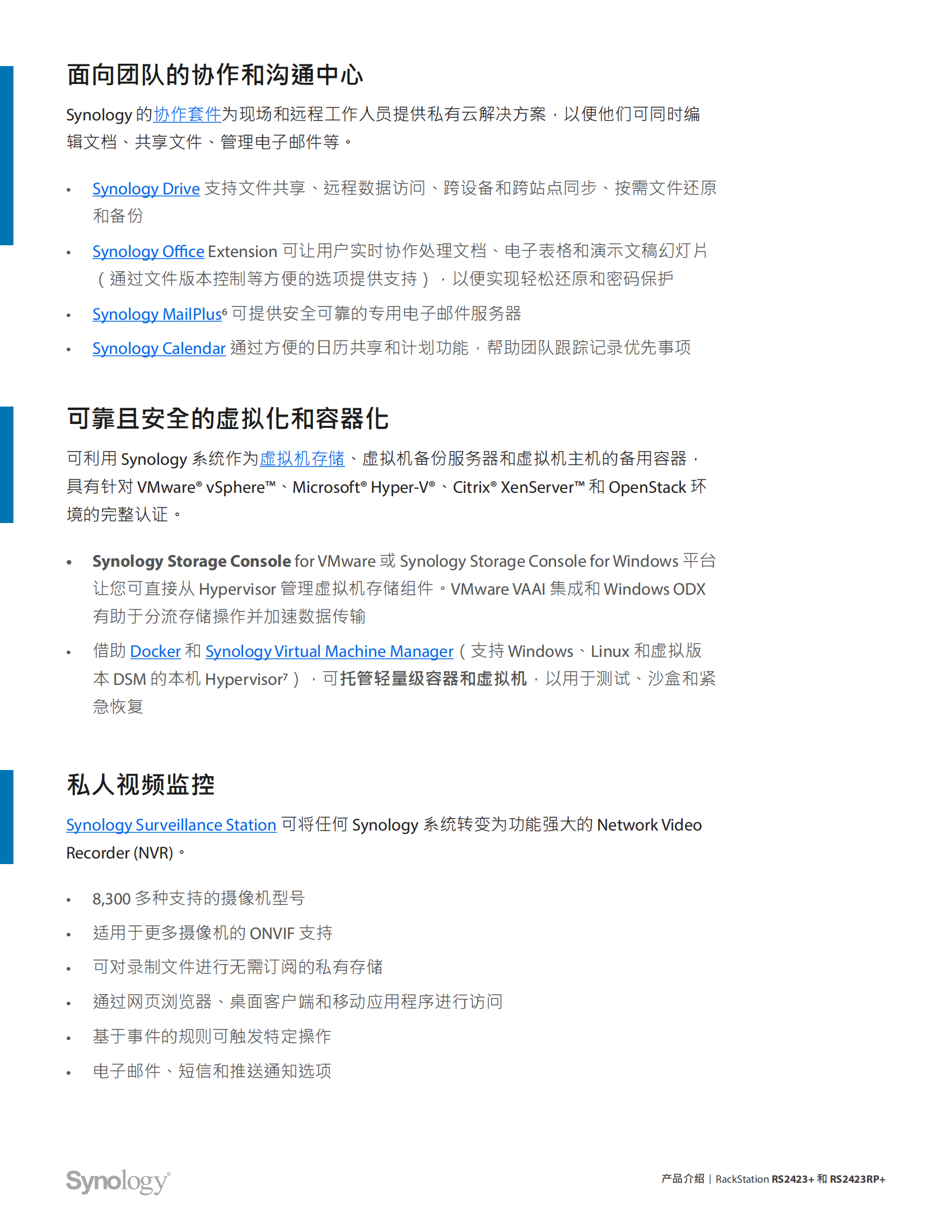This screenshot has height=1232, width=952.
Task: Follow the Synology Drive link
Action: [x=146, y=188]
